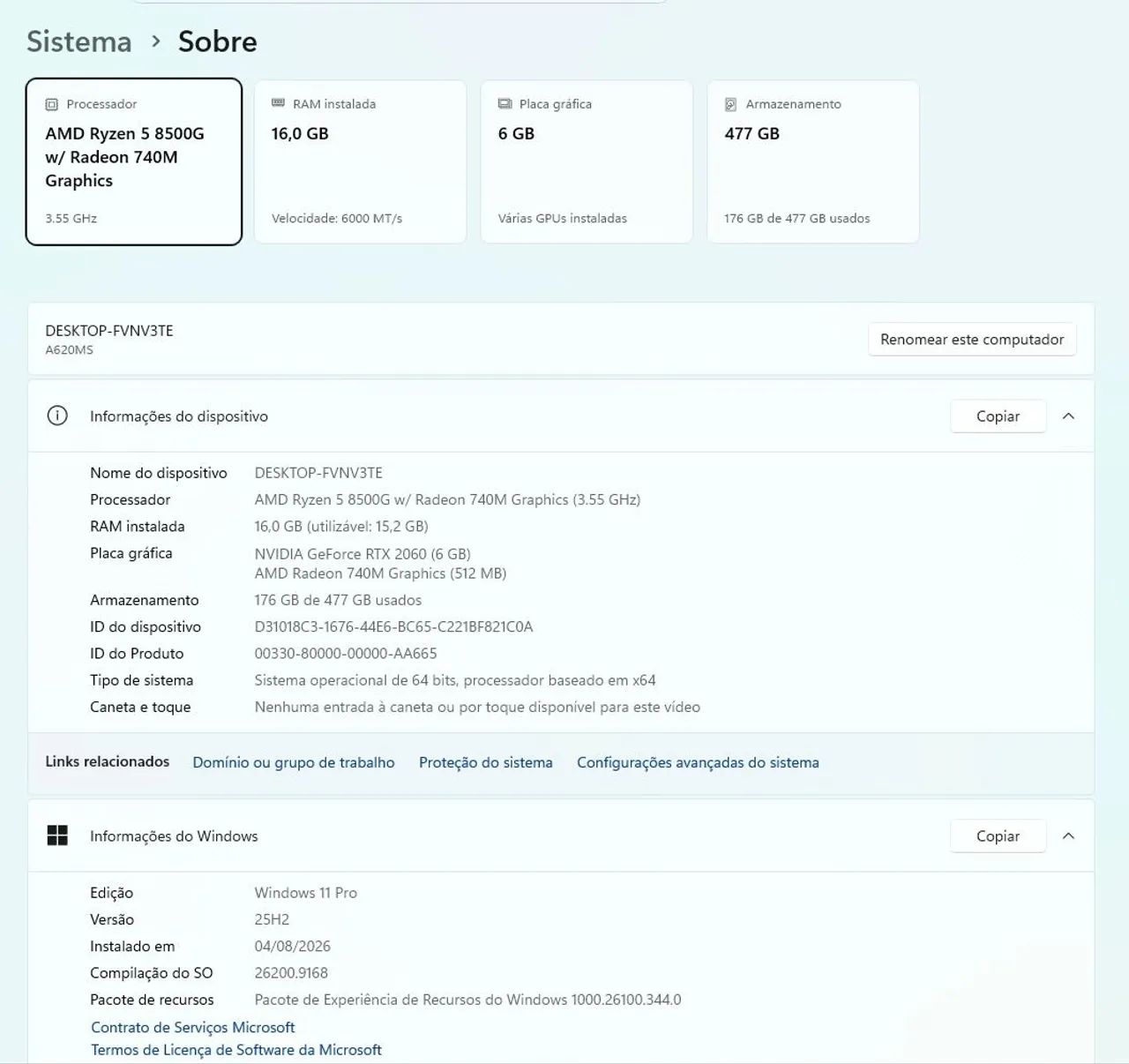Click the value 16,0 GB (utilizável: 15,2 GB)
This screenshot has width=1129, height=1064.
[x=341, y=527]
